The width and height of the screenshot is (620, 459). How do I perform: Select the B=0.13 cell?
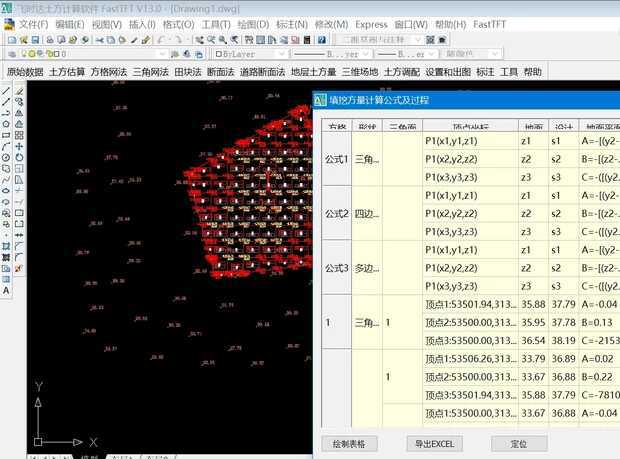pos(599,323)
